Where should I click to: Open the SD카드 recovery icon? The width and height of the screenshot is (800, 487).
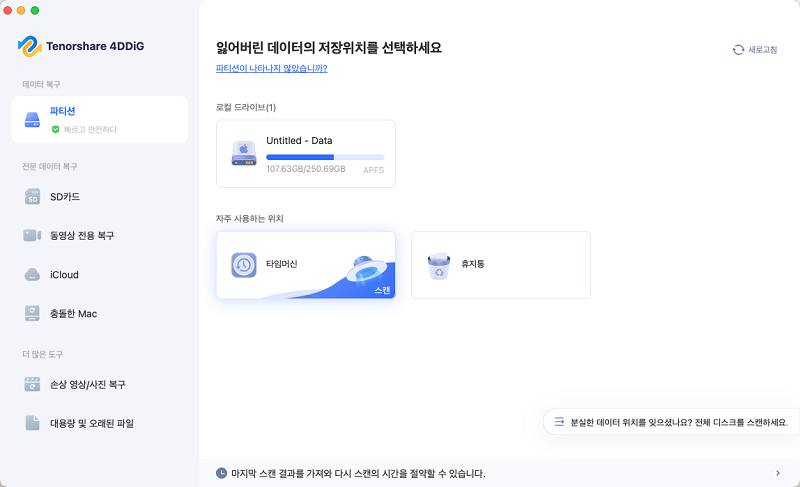[x=32, y=196]
